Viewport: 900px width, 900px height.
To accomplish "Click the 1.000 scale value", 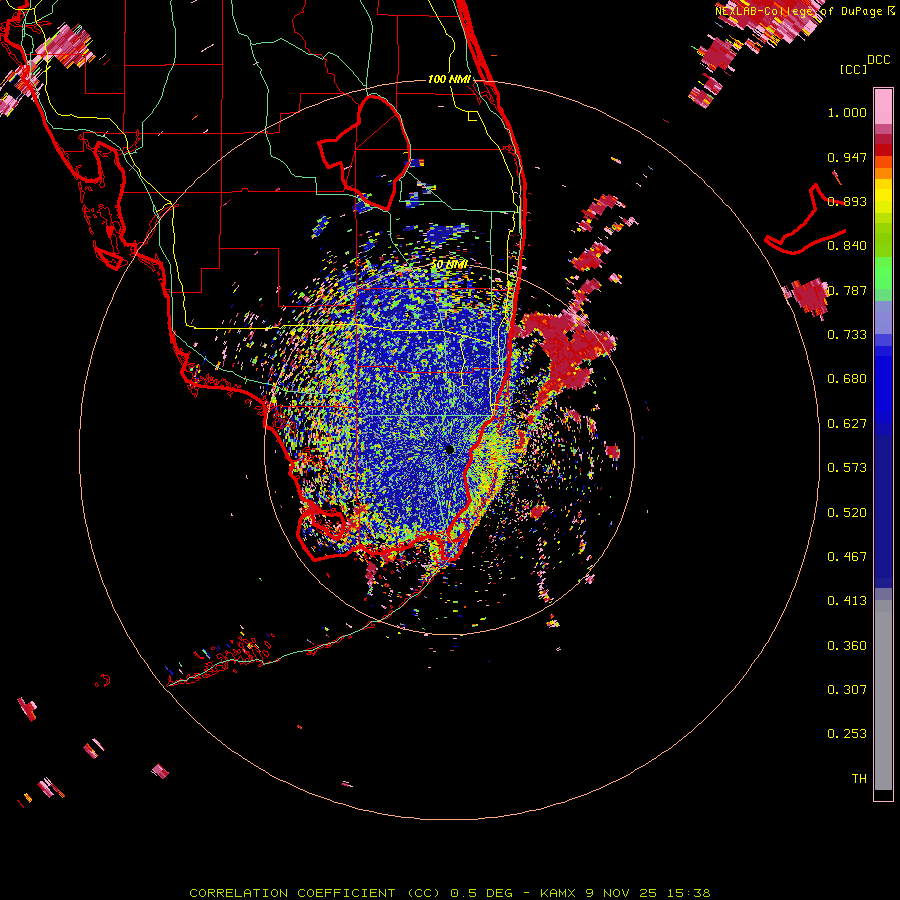I will [847, 112].
